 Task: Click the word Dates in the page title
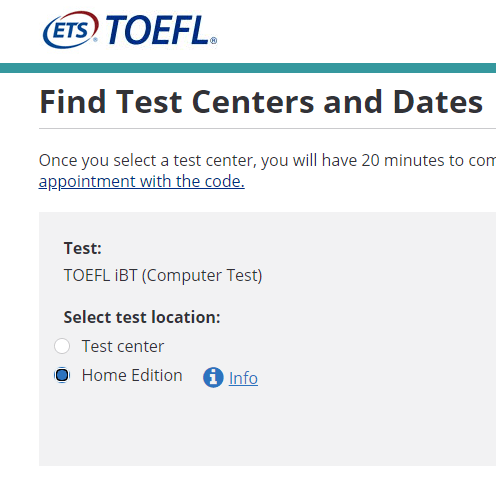tap(438, 102)
